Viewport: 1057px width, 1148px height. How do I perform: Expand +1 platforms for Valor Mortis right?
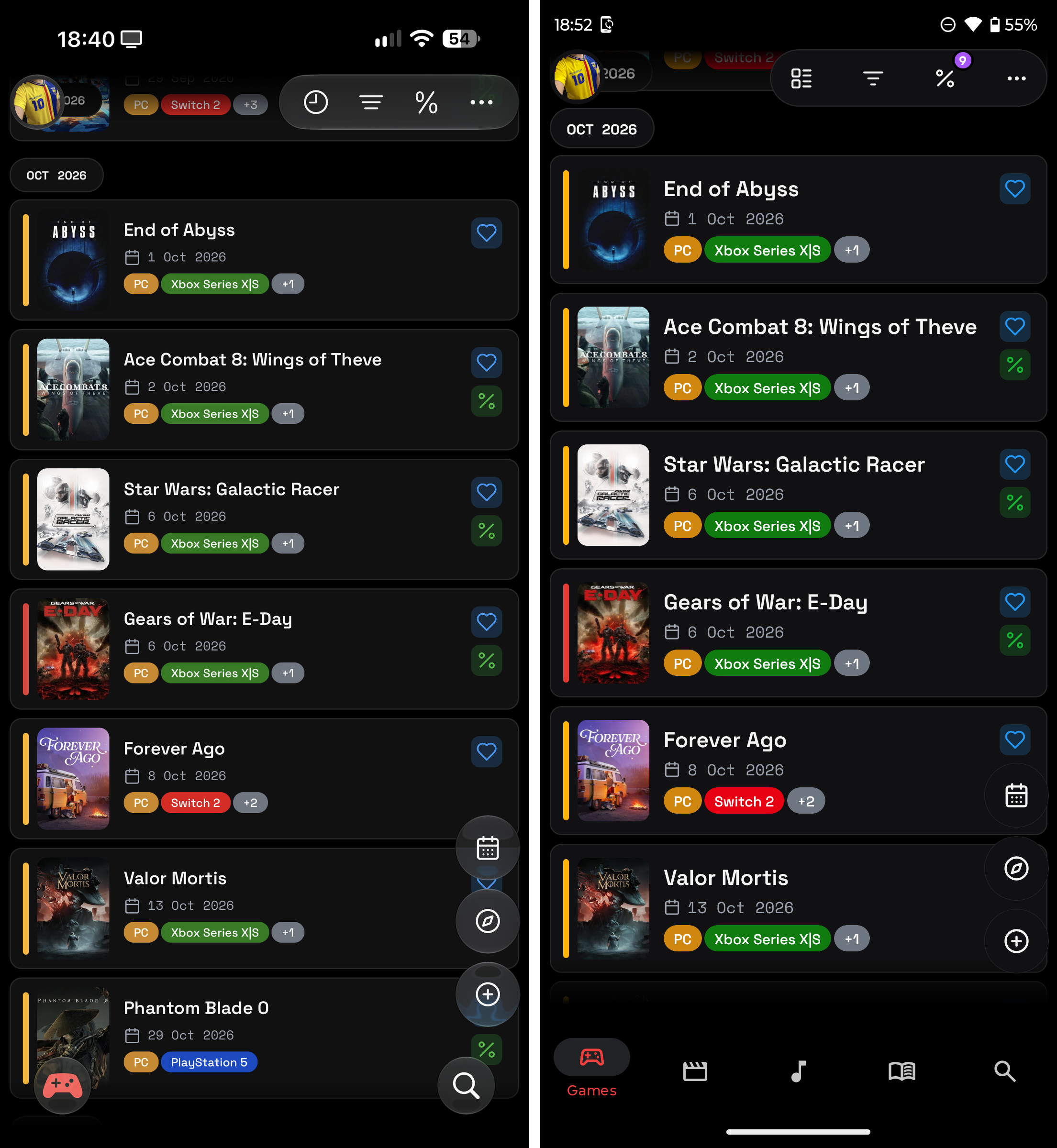point(852,939)
